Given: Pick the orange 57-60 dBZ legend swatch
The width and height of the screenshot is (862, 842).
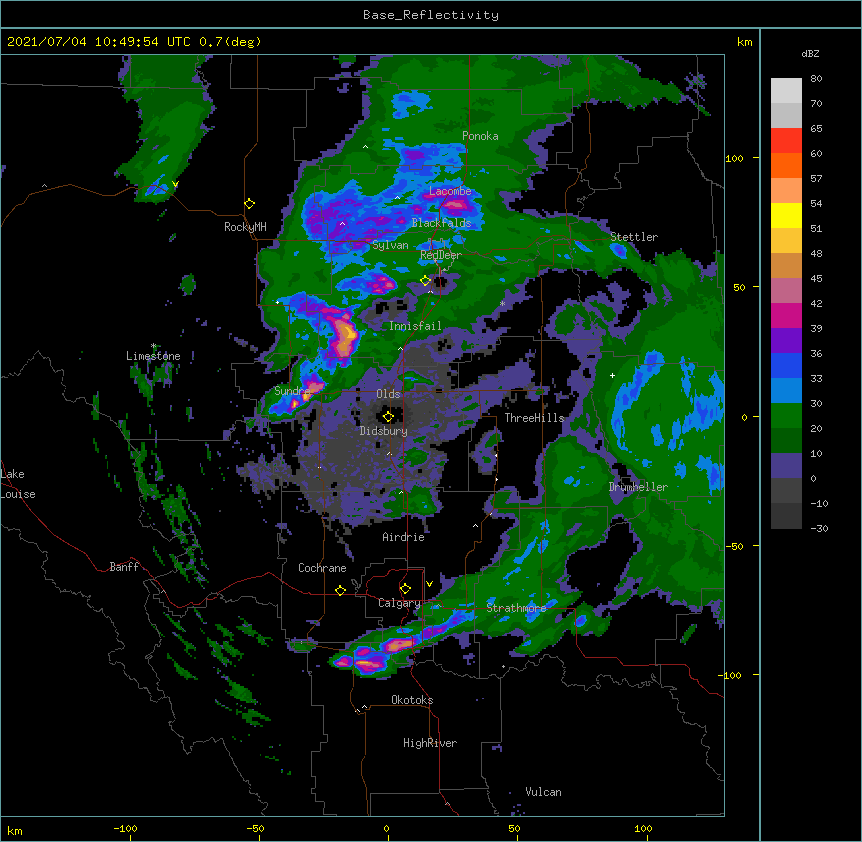Looking at the screenshot, I should point(786,165).
